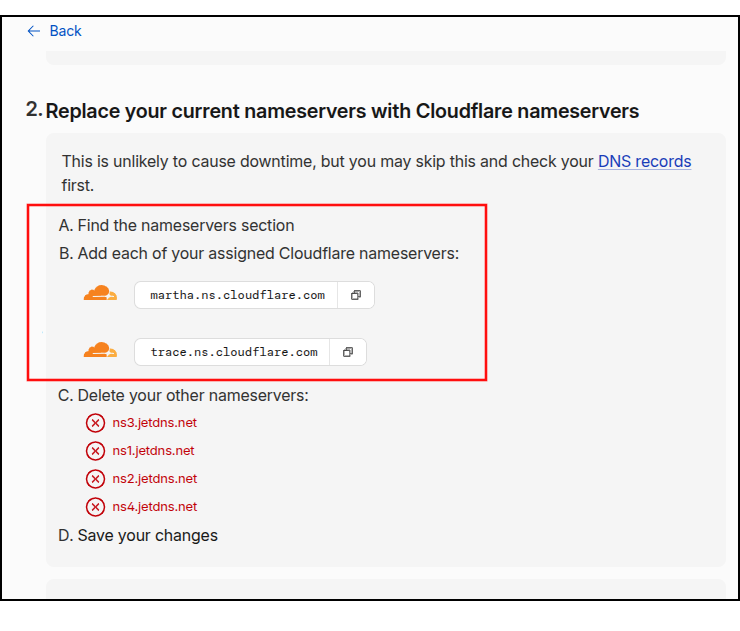Click 'A. Find the nameservers section' step
Image resolution: width=740 pixels, height=631 pixels.
177,226
